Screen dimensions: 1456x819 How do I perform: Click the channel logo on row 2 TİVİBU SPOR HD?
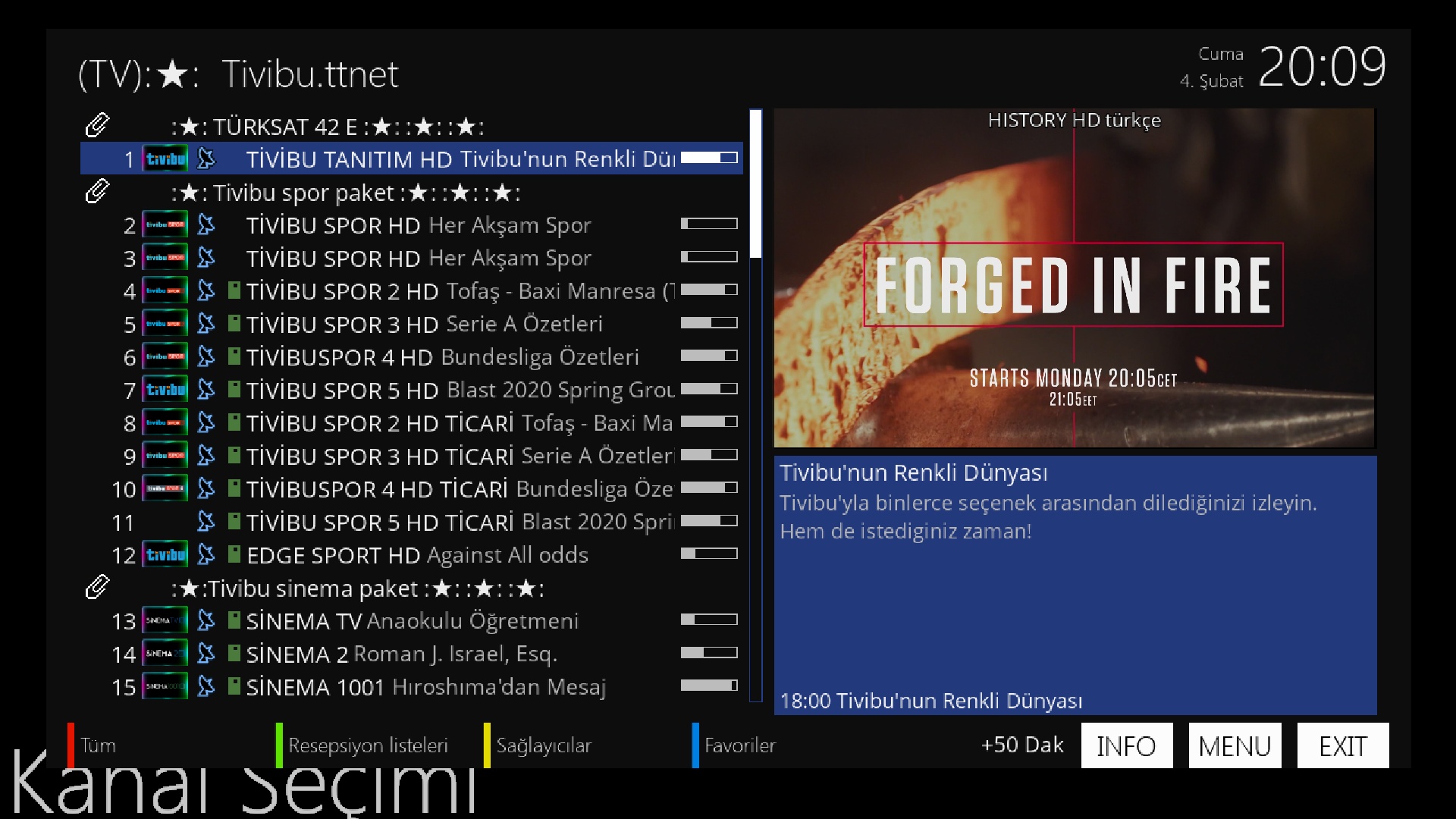tap(165, 224)
